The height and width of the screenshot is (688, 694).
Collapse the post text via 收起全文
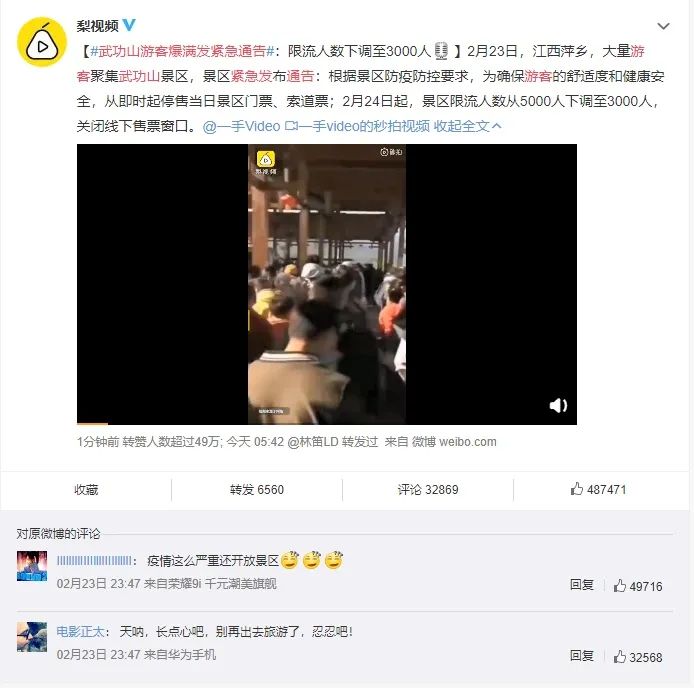click(467, 126)
